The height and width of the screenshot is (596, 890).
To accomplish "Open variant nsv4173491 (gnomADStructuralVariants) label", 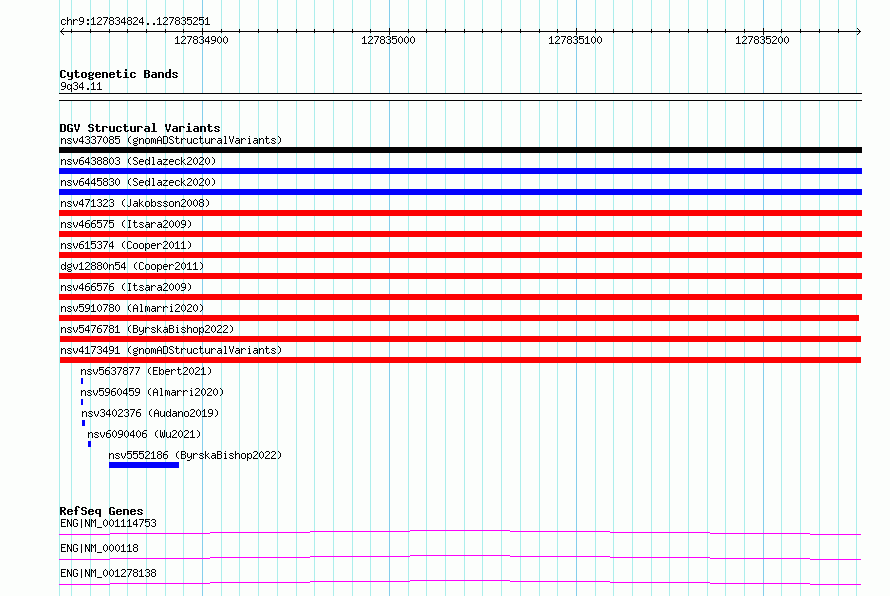I will (x=171, y=350).
